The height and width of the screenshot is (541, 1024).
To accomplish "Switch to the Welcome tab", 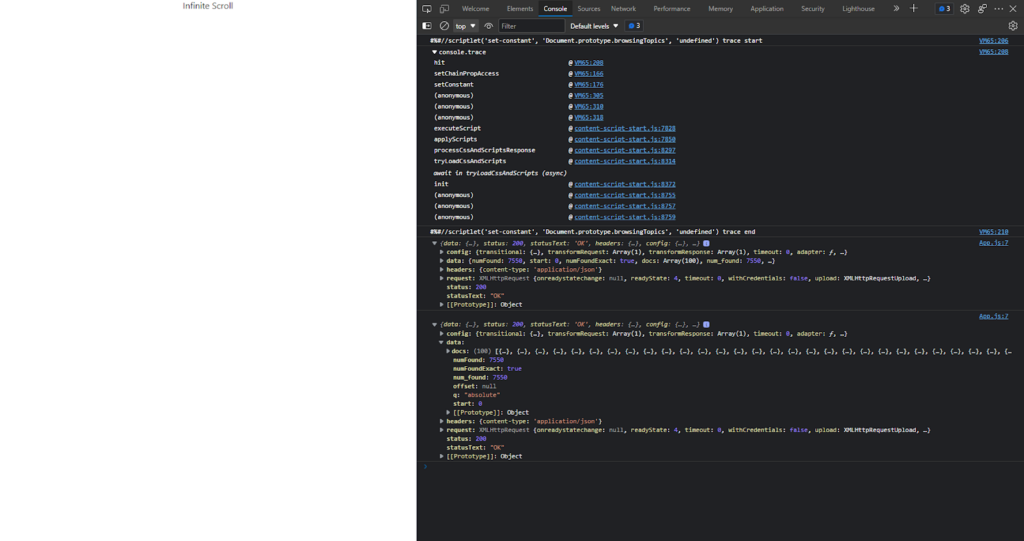I will [475, 8].
